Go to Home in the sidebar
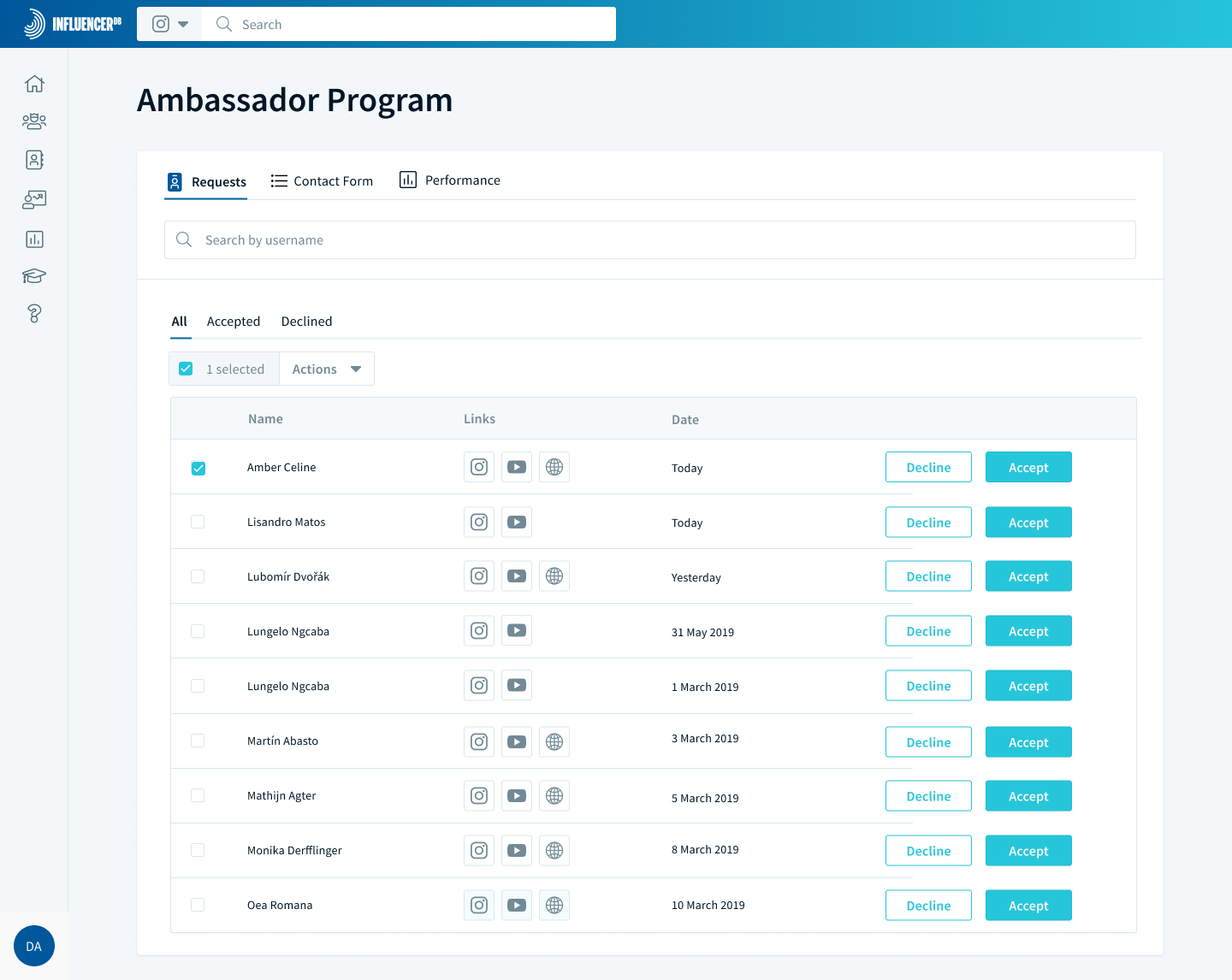Viewport: 1232px width, 980px height. tap(34, 84)
